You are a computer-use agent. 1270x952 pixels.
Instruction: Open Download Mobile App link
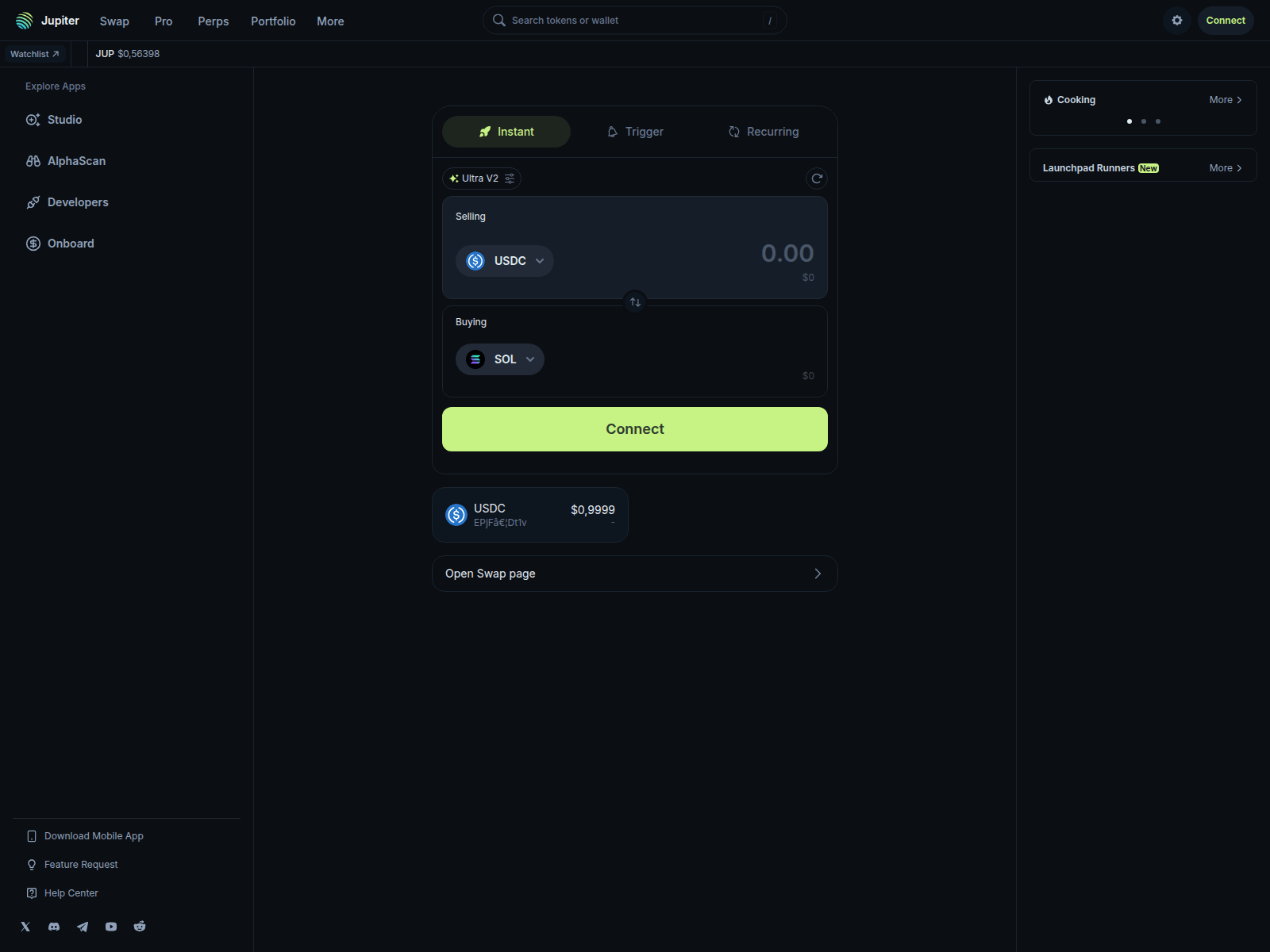click(x=86, y=836)
